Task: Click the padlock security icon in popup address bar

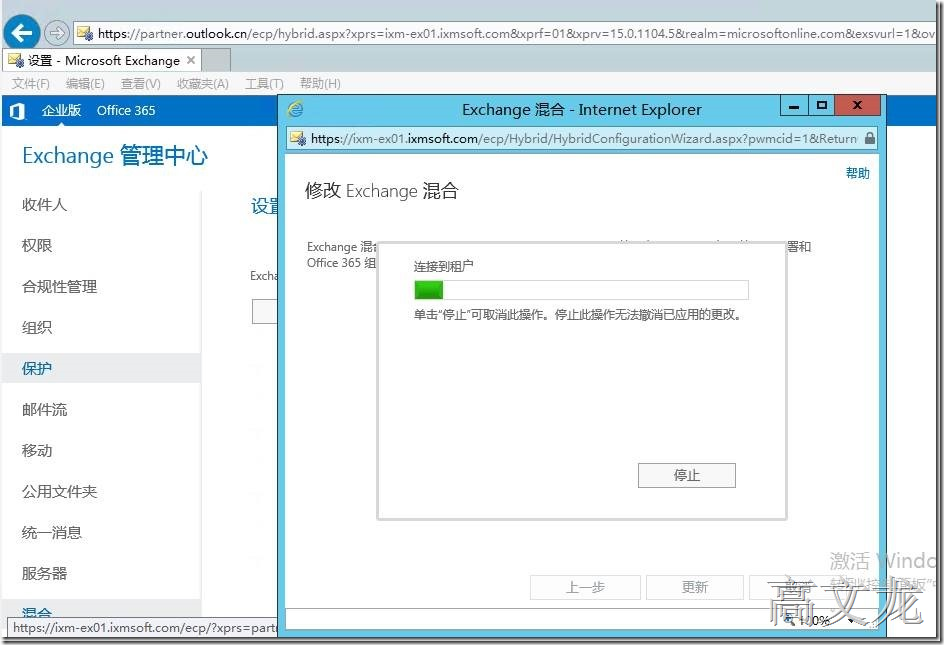Action: coord(869,138)
